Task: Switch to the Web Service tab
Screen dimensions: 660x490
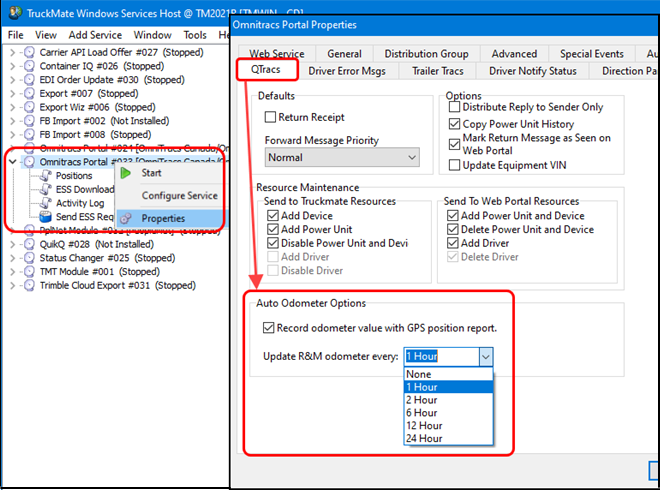Action: point(277,53)
